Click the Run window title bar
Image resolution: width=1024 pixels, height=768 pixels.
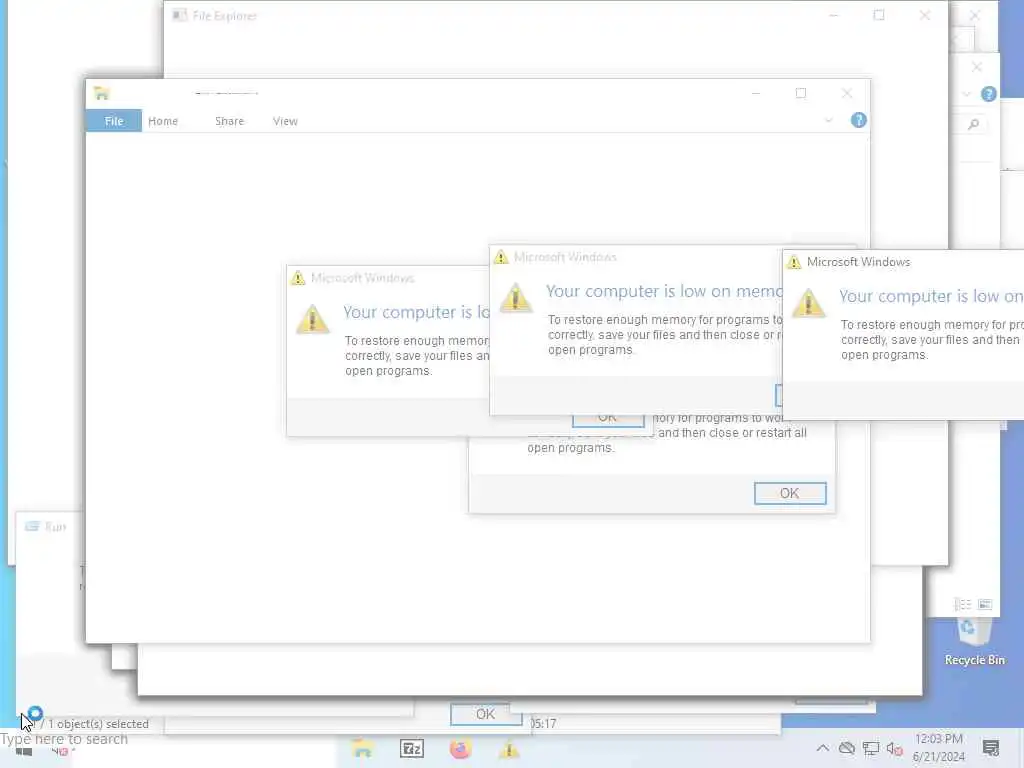(x=49, y=526)
